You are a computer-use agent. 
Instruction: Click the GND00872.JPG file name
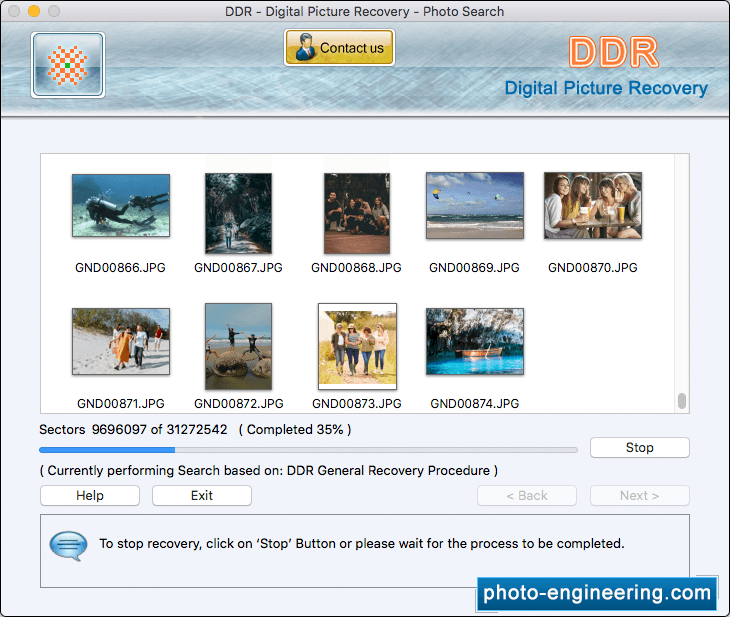point(239,404)
